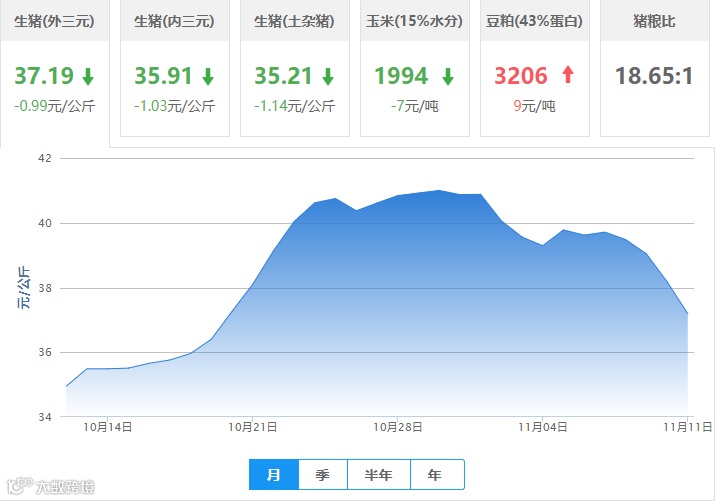716x501 pixels.
Task: Click the 36 y-axis label
Action: 45,352
